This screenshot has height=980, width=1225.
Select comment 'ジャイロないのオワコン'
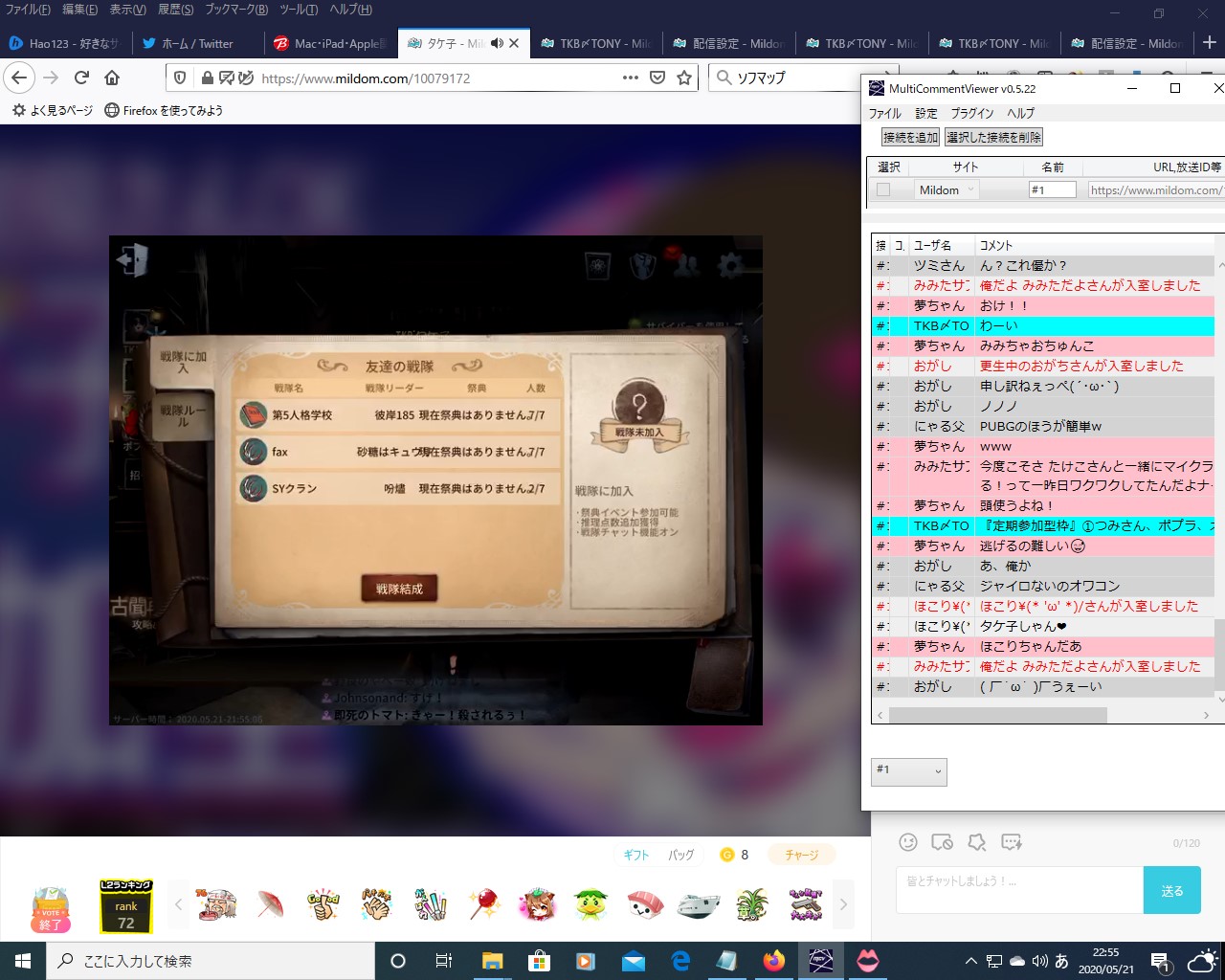pyautogui.click(x=1048, y=586)
